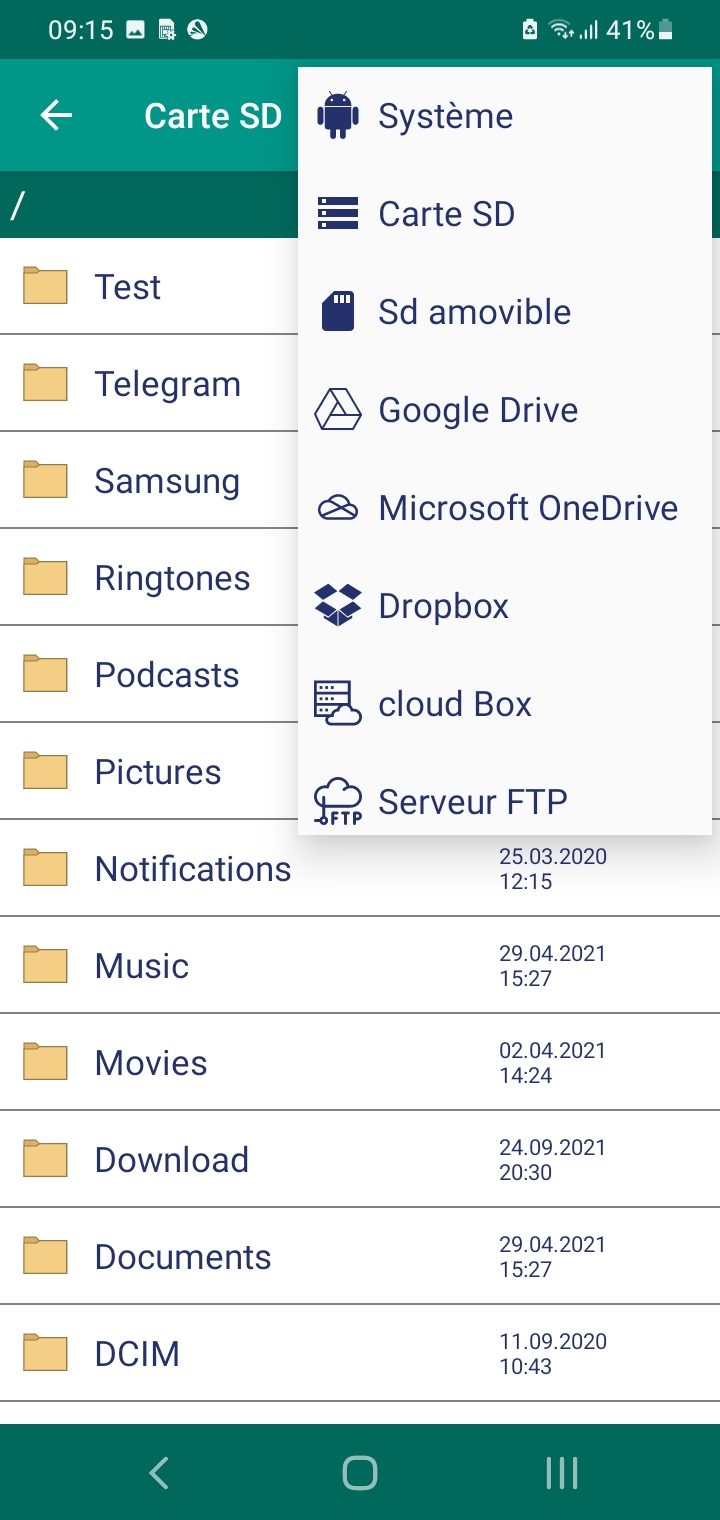The width and height of the screenshot is (720, 1520).
Task: Click the Telegram folder icon
Action: pos(45,383)
